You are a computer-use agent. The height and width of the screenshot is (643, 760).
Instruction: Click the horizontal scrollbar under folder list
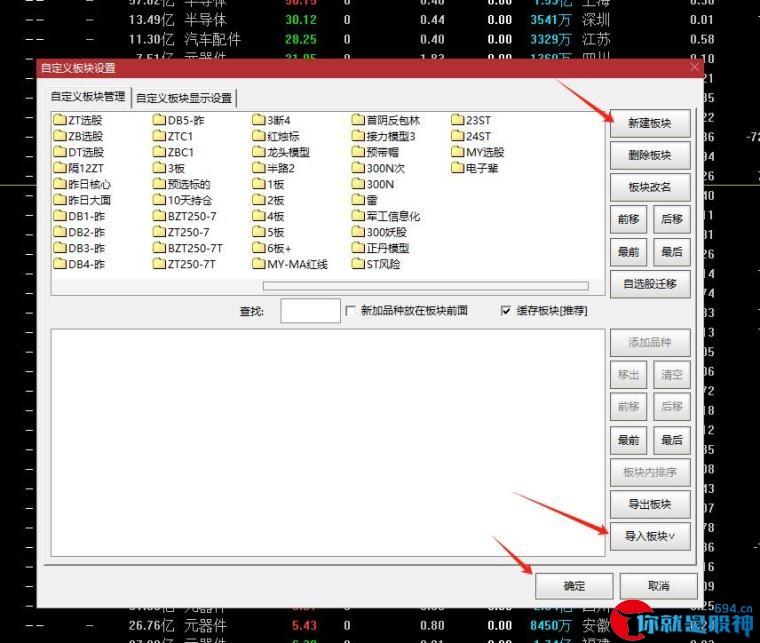point(426,286)
